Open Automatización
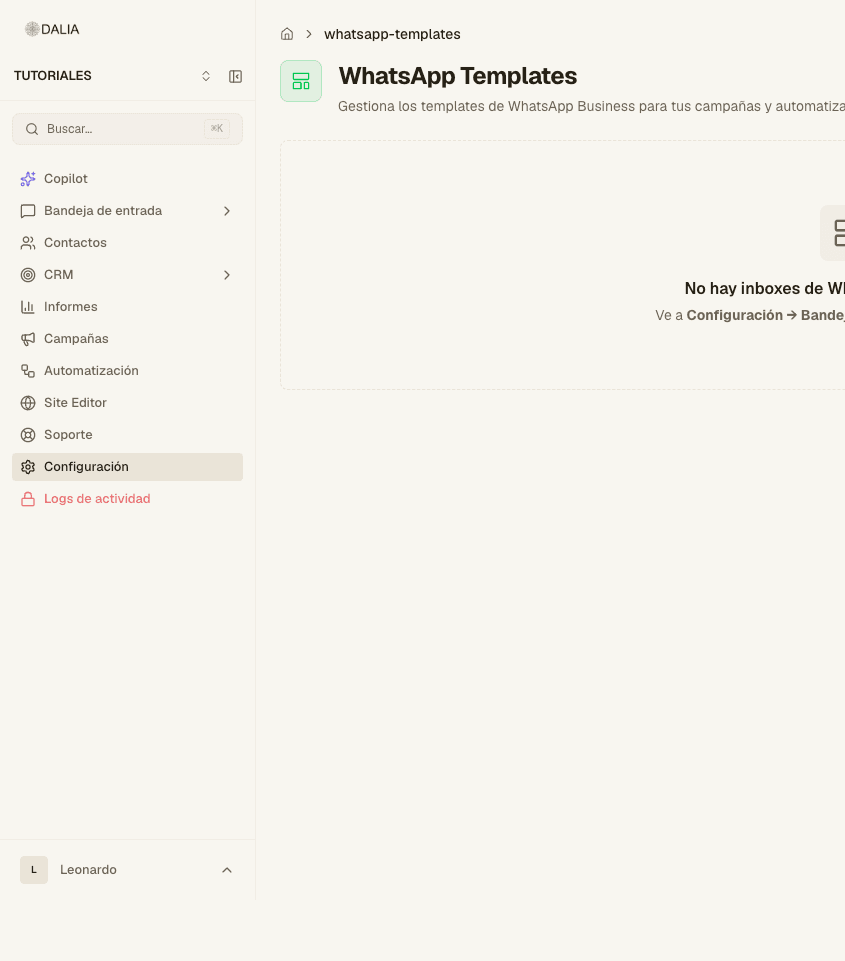 click(x=127, y=371)
